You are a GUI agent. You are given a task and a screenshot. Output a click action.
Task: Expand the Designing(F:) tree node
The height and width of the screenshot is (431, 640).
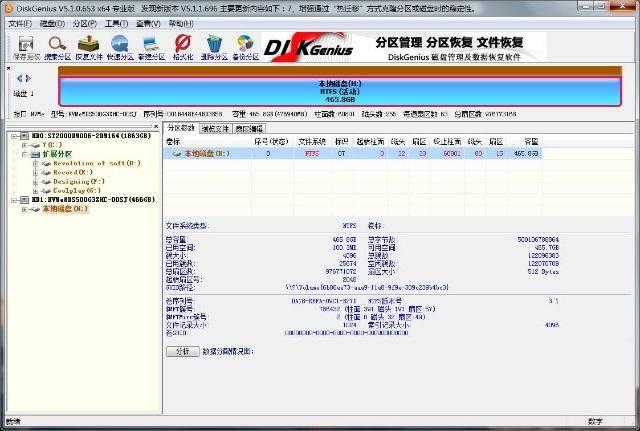coord(36,182)
